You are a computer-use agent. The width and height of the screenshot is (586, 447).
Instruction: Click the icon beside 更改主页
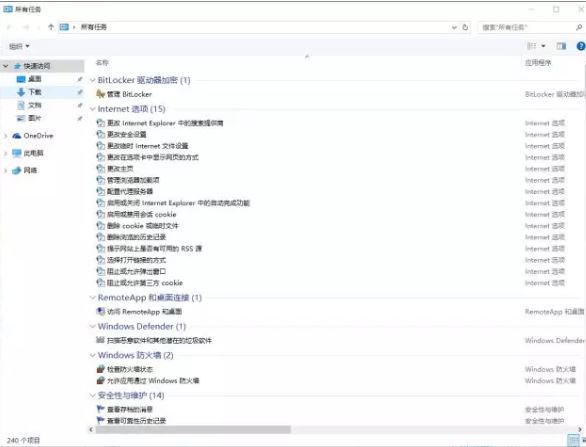[101, 169]
